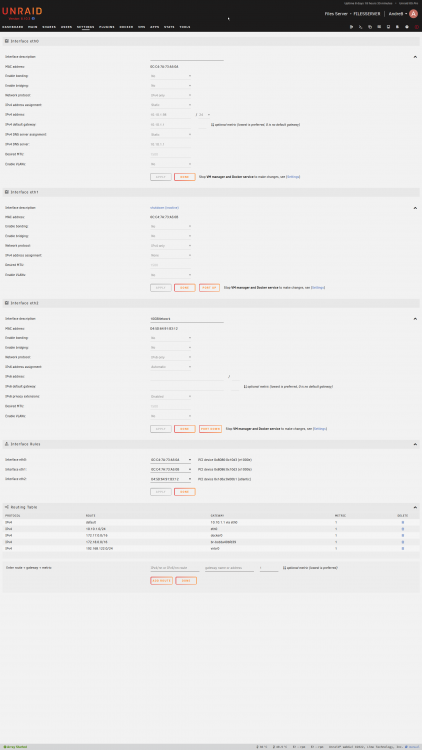This screenshot has width=422, height=750.
Task: Click eth0 IPv4 address field
Action: [x=171, y=115]
